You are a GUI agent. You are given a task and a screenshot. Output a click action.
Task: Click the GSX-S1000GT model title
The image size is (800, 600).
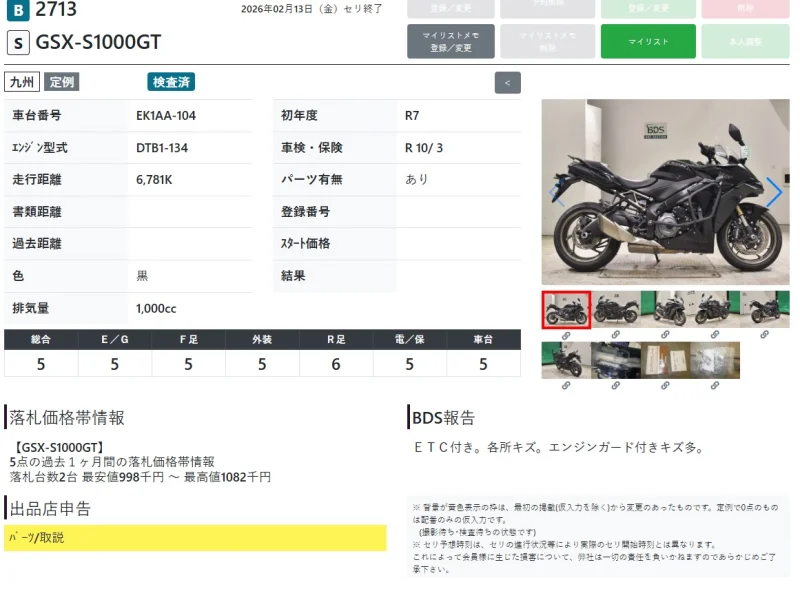pos(98,42)
